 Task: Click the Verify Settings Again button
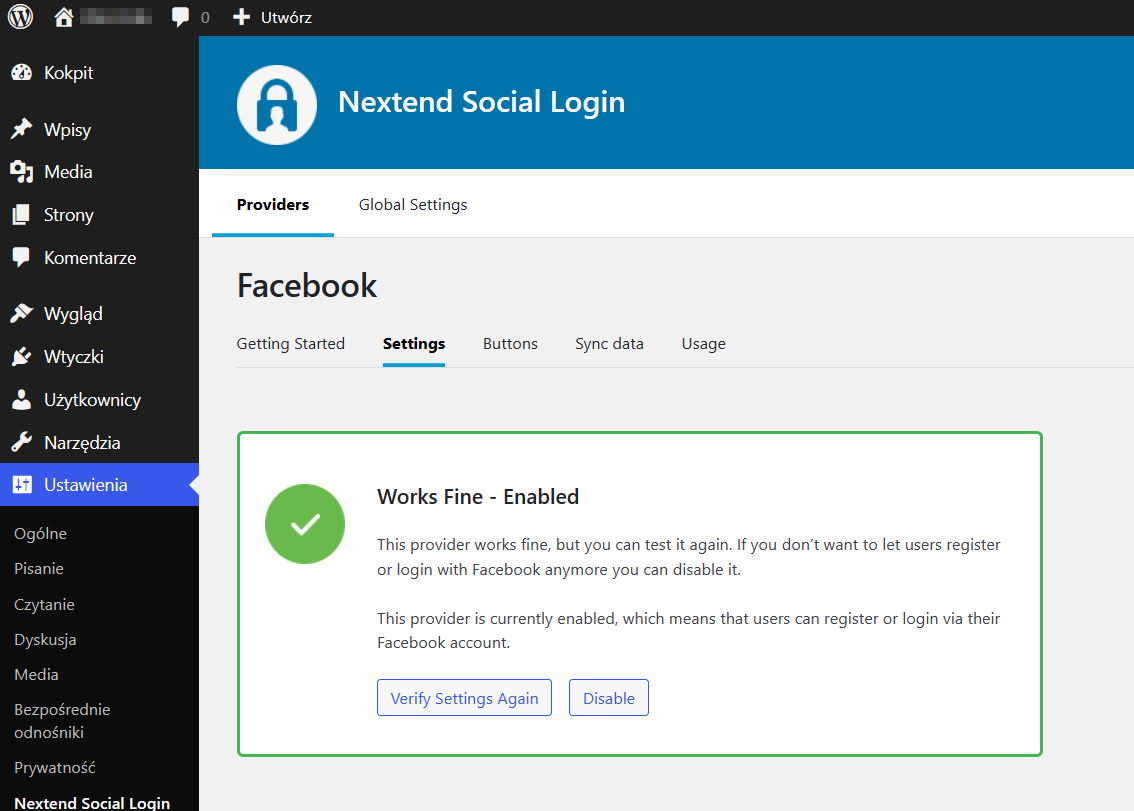[464, 697]
